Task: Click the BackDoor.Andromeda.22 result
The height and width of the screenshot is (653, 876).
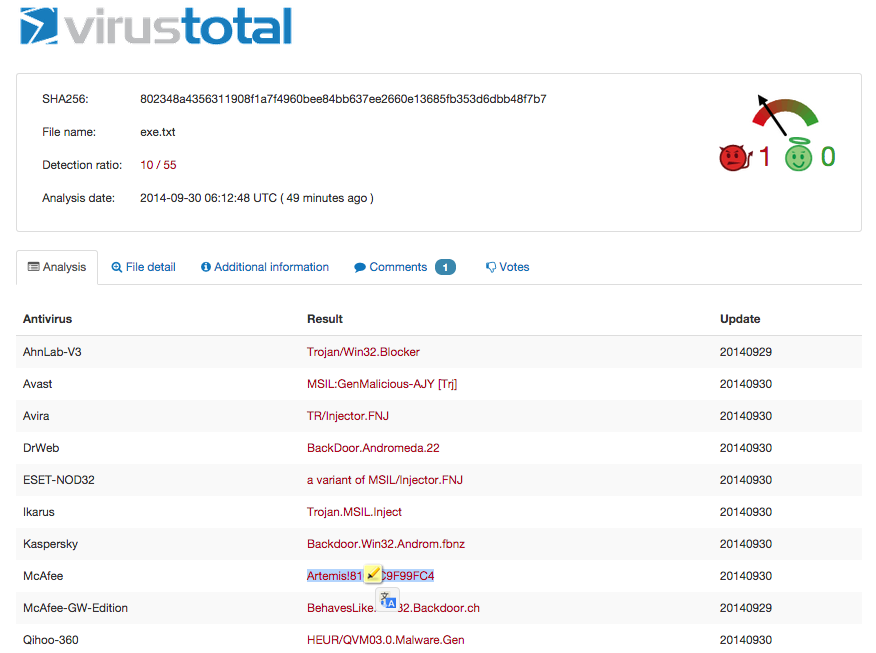Action: (373, 448)
